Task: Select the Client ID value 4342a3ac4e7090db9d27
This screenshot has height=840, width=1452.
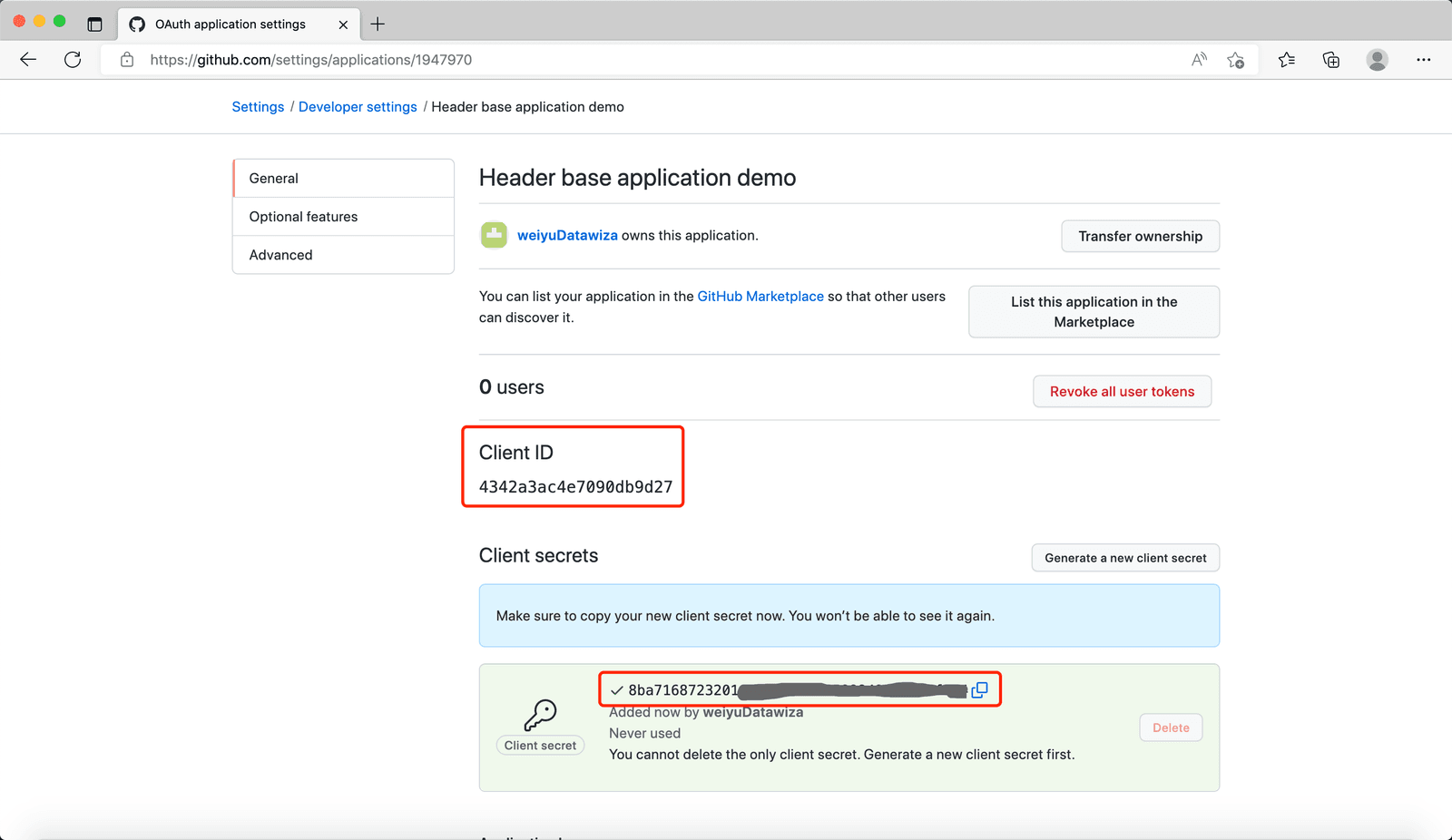Action: tap(575, 487)
